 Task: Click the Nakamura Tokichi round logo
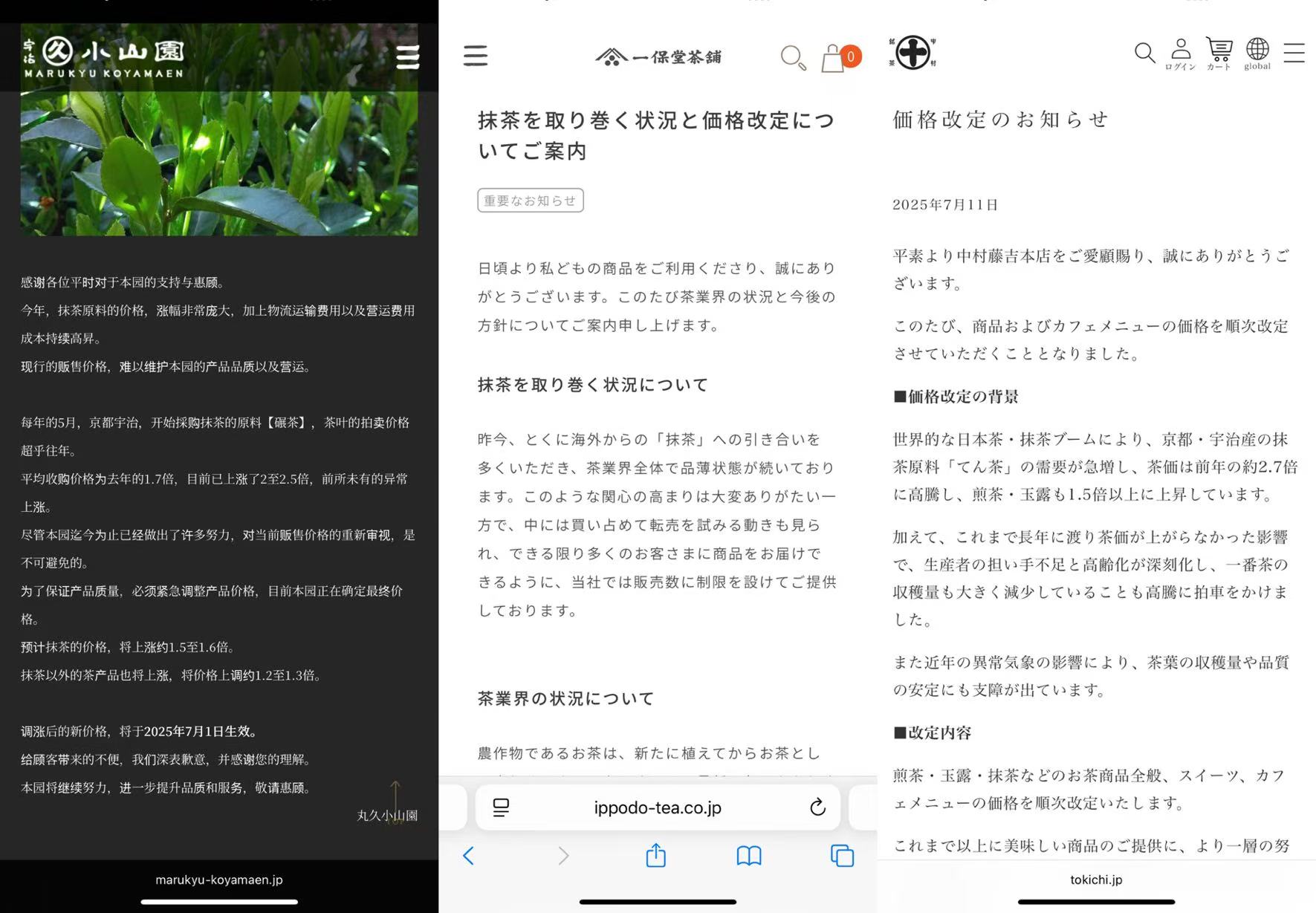[x=913, y=53]
